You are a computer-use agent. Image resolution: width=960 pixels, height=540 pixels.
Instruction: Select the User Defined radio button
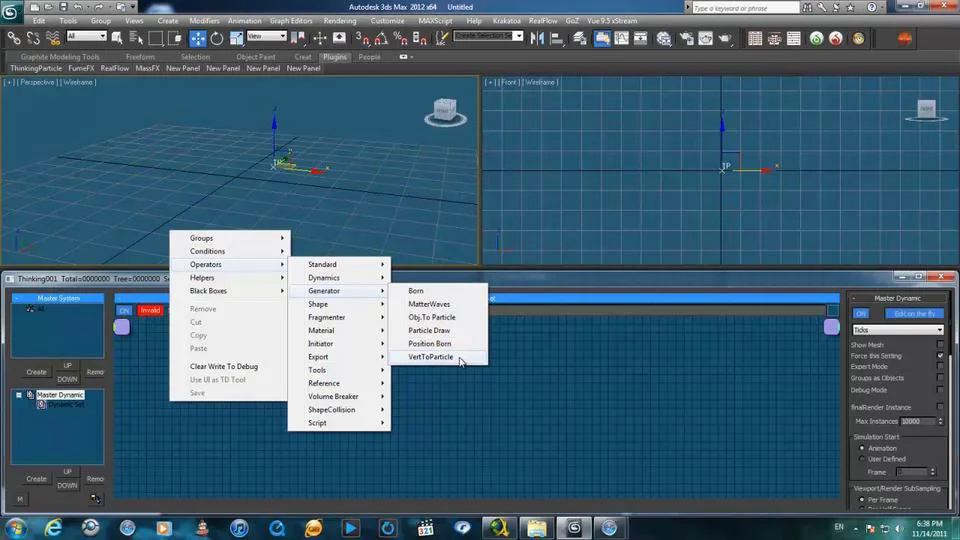(x=862, y=459)
